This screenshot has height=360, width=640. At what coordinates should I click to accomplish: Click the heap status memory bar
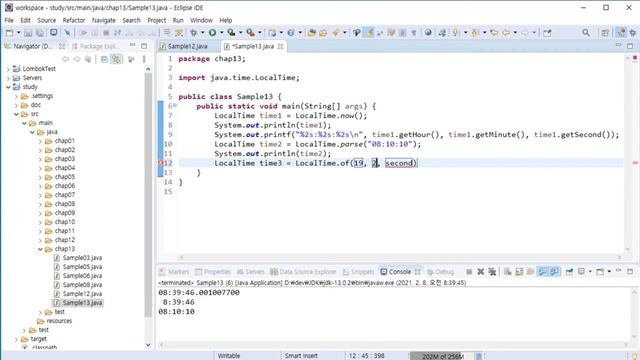click(x=442, y=356)
